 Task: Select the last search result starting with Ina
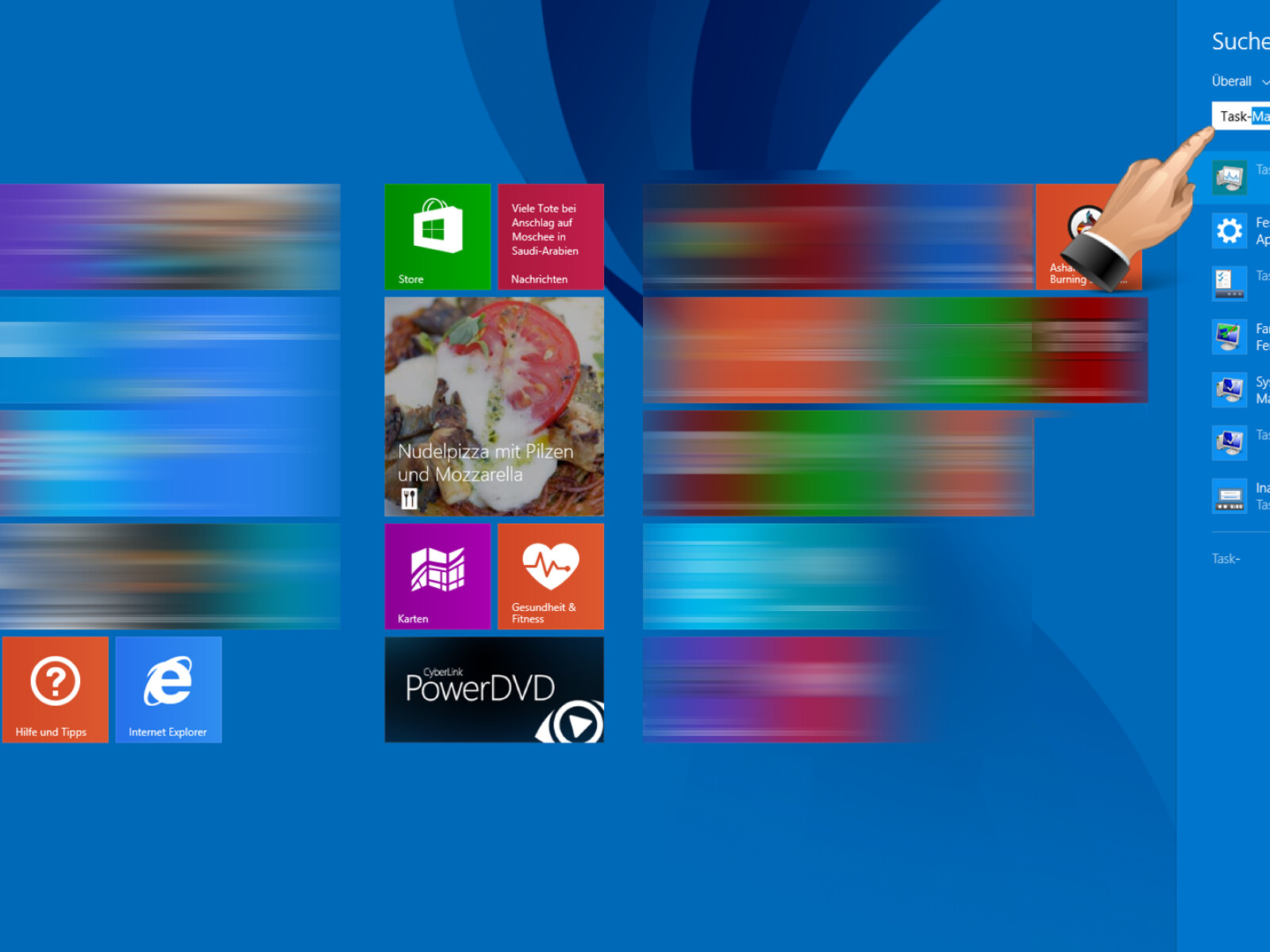click(1240, 497)
